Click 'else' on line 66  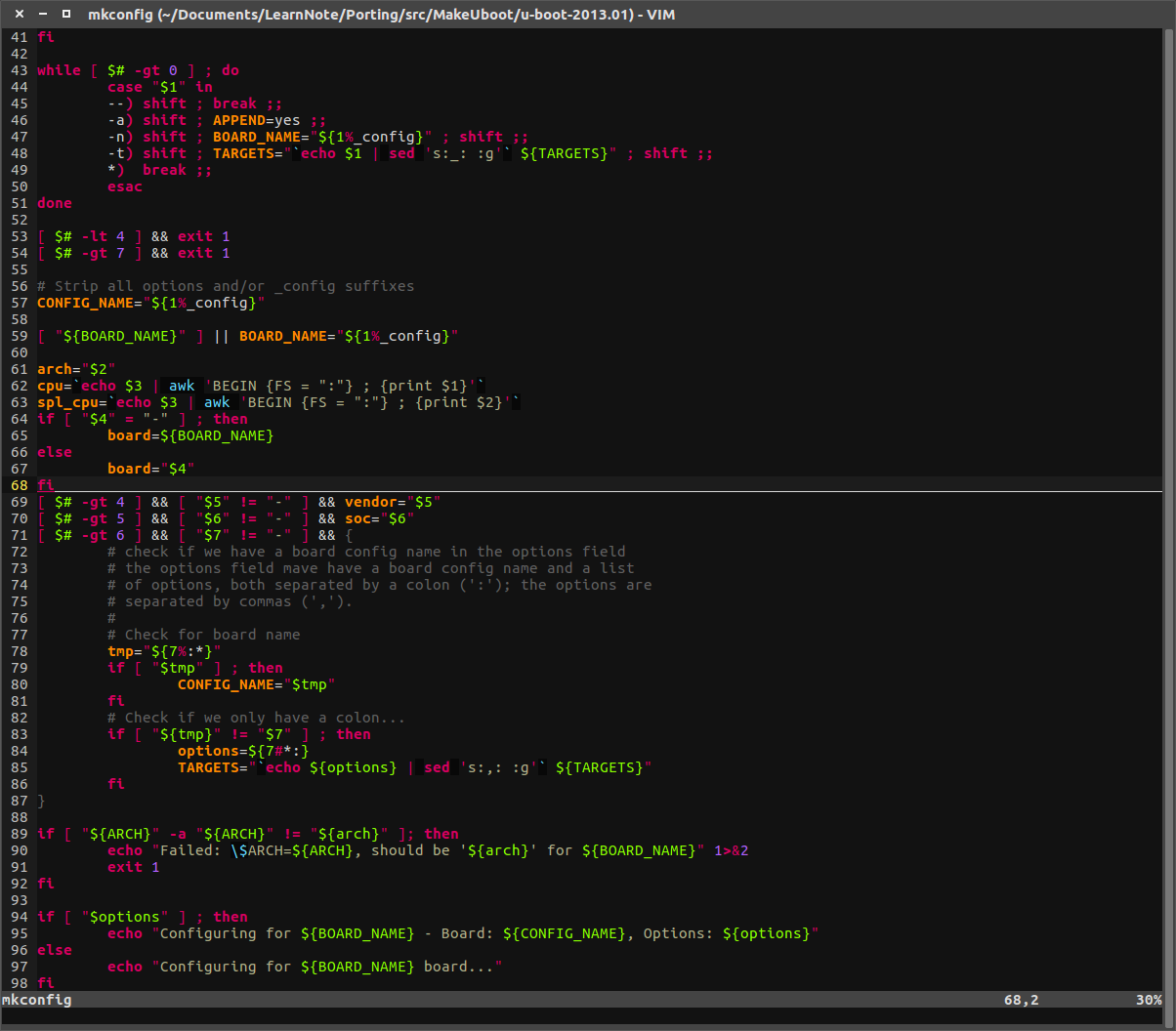pos(55,452)
